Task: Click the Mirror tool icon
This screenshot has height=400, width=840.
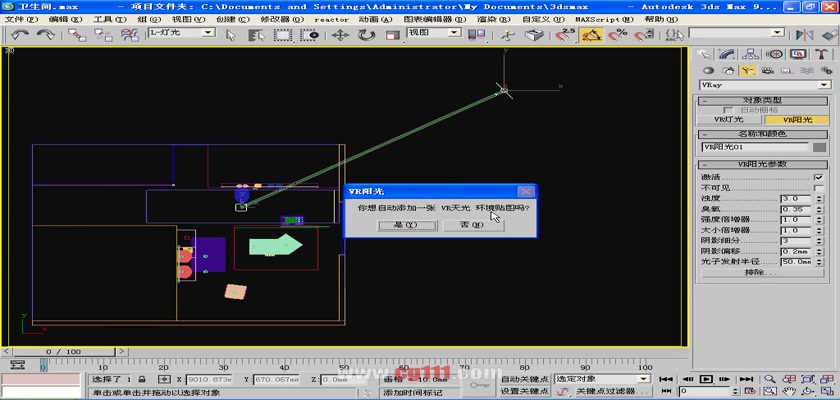Action: tap(804, 35)
